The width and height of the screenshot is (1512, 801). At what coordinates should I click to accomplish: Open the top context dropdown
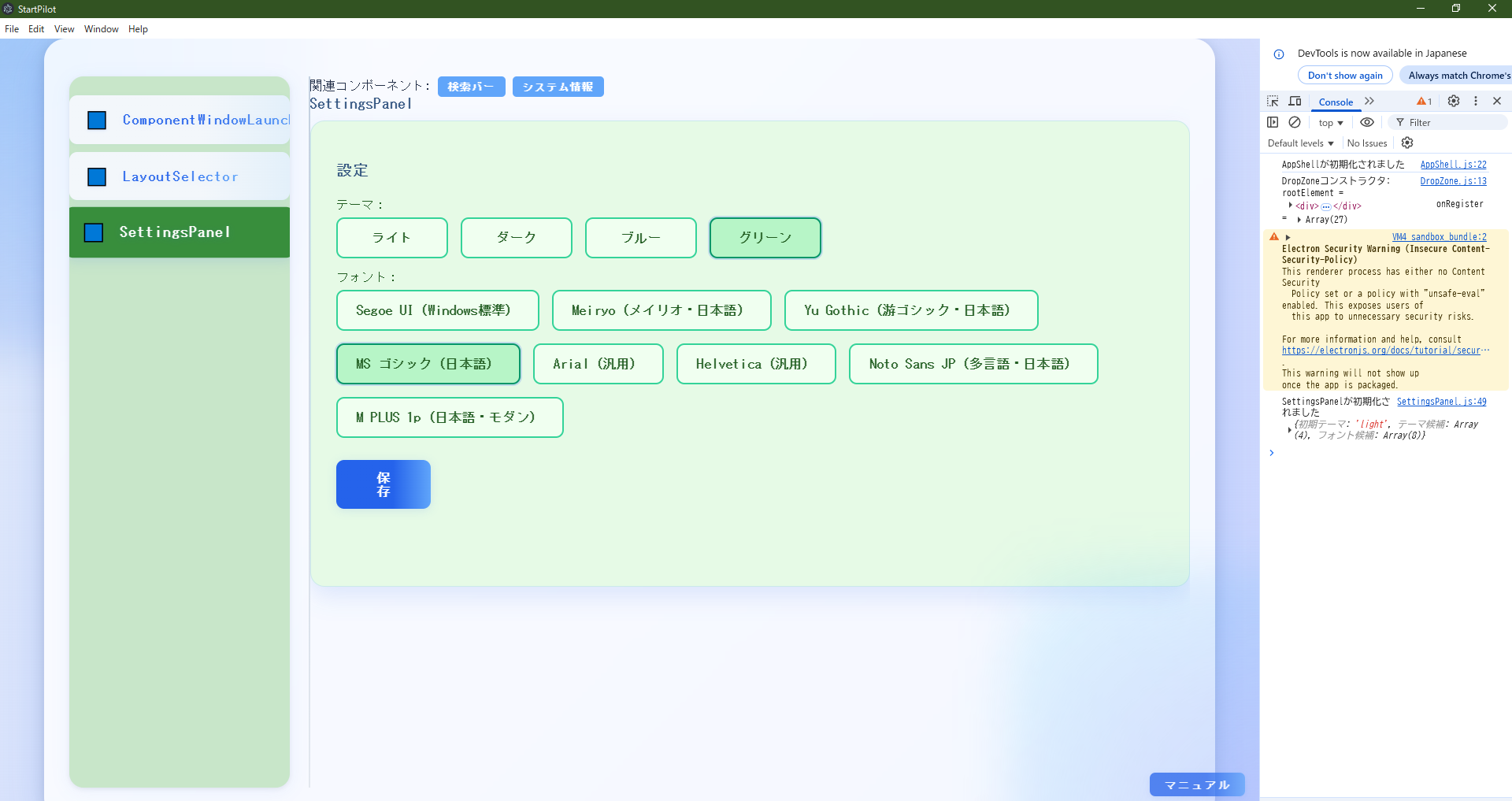coord(1331,123)
